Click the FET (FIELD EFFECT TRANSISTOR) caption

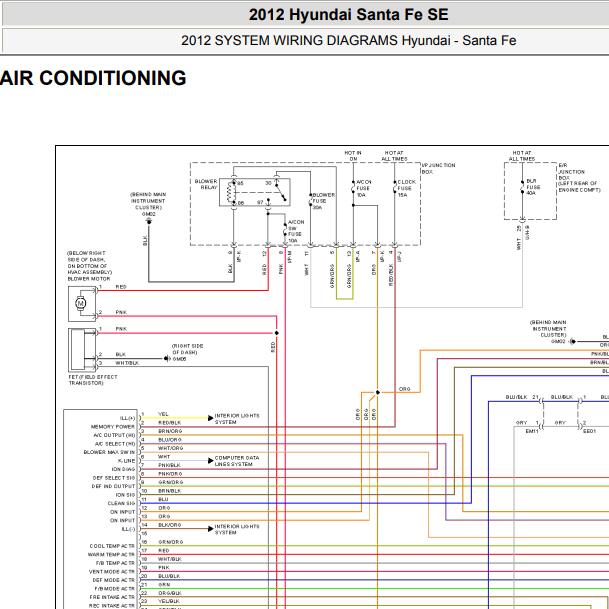(x=93, y=380)
